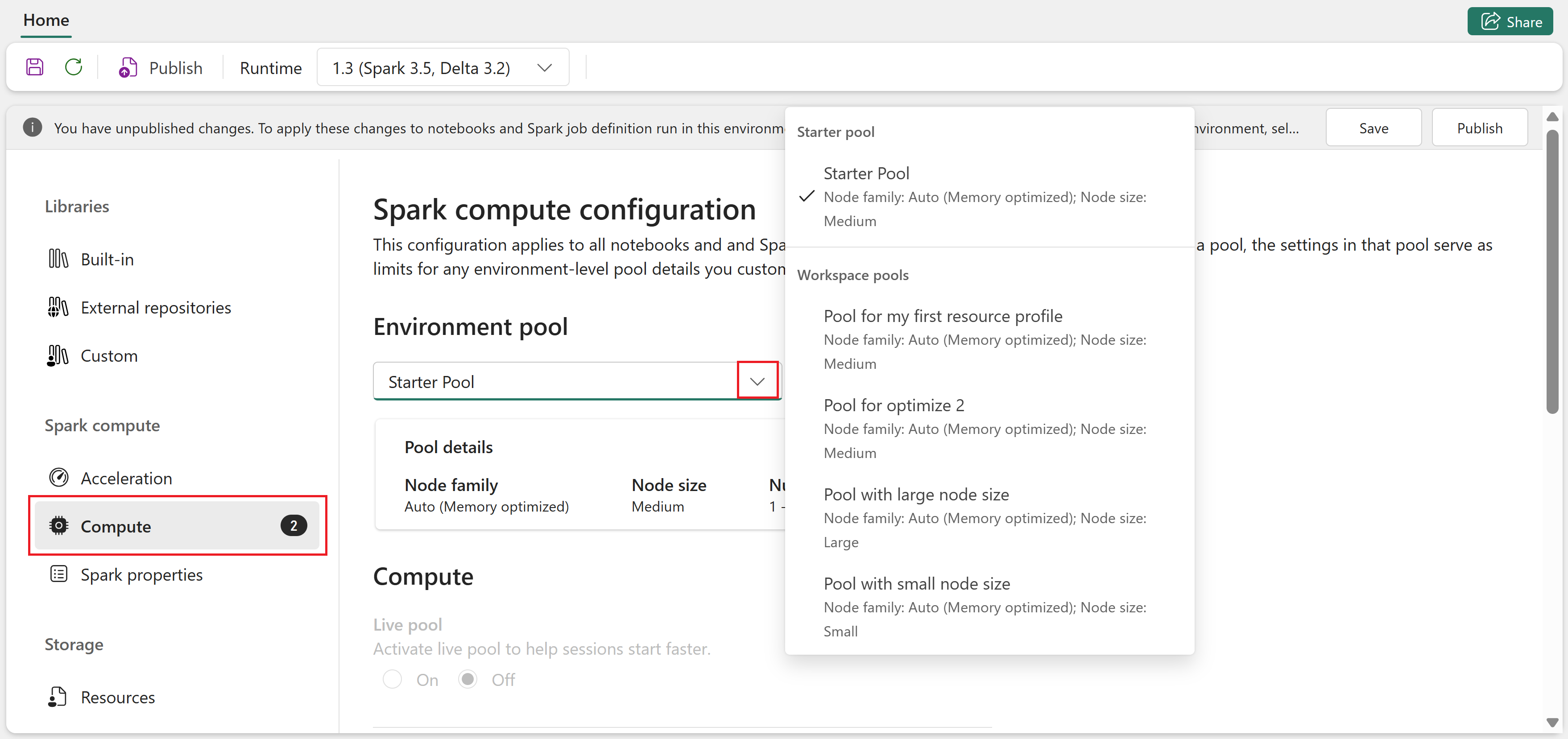Click the vertical scrollbar thumb
Image resolution: width=1568 pixels, height=739 pixels.
(x=1552, y=271)
